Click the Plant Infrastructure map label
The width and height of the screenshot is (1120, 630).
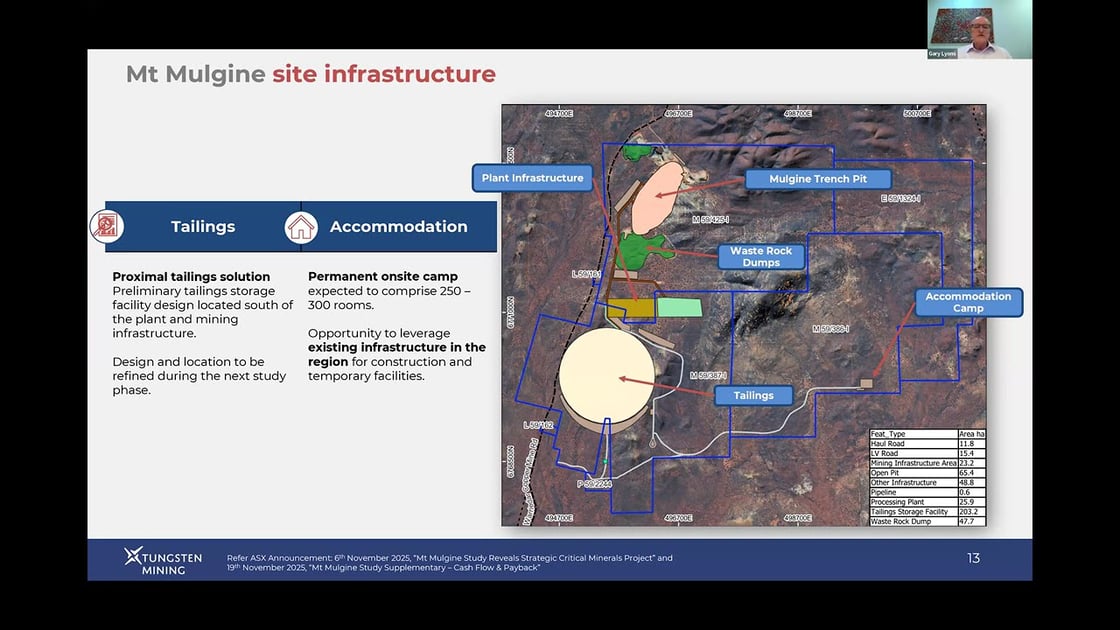tap(532, 178)
